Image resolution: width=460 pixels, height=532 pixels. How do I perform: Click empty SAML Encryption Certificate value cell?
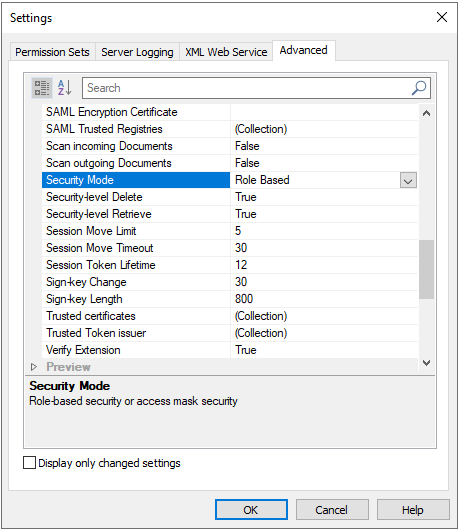pyautogui.click(x=324, y=112)
